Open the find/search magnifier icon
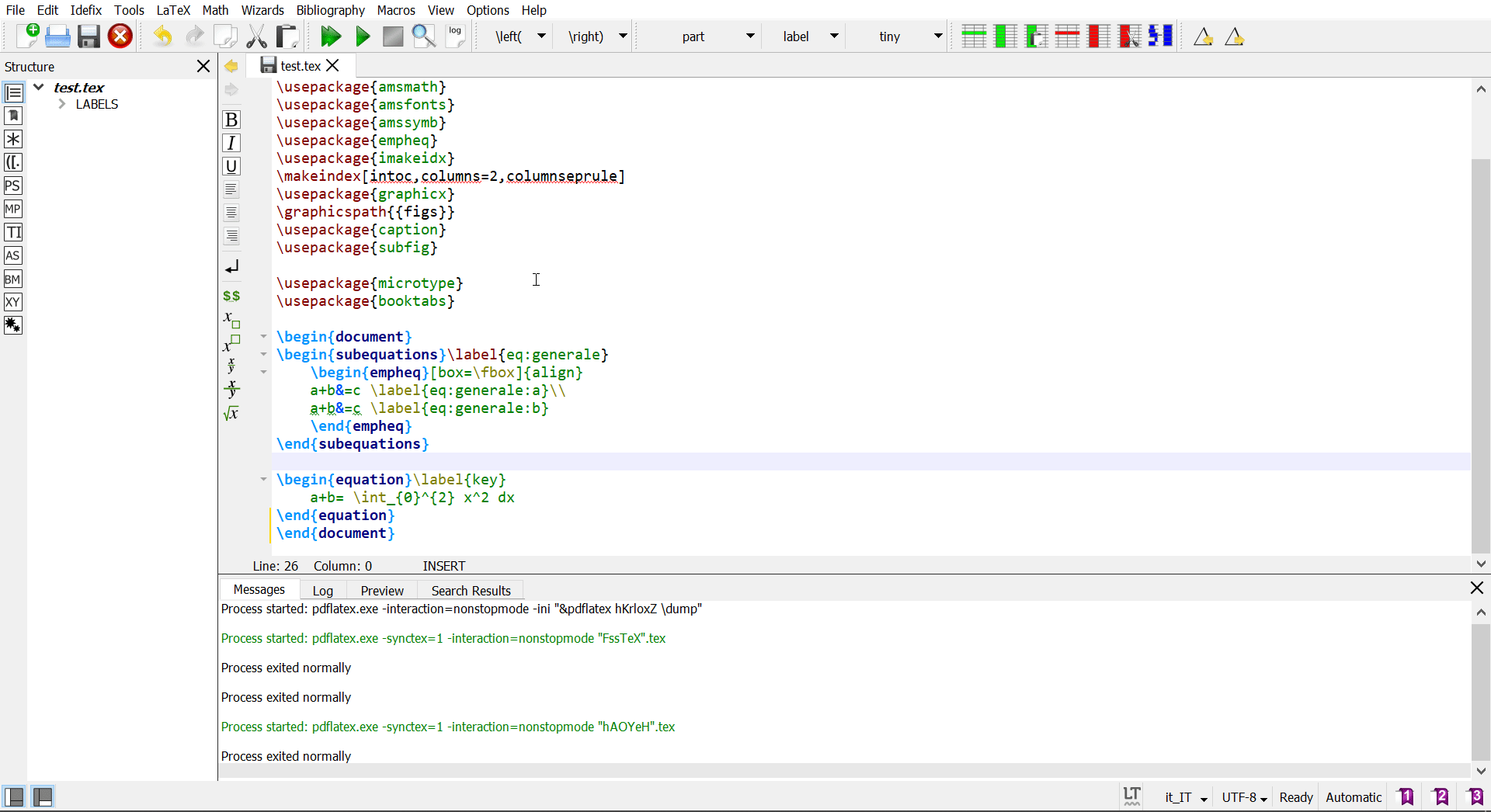Screen dimensions: 1491x812 [424, 36]
